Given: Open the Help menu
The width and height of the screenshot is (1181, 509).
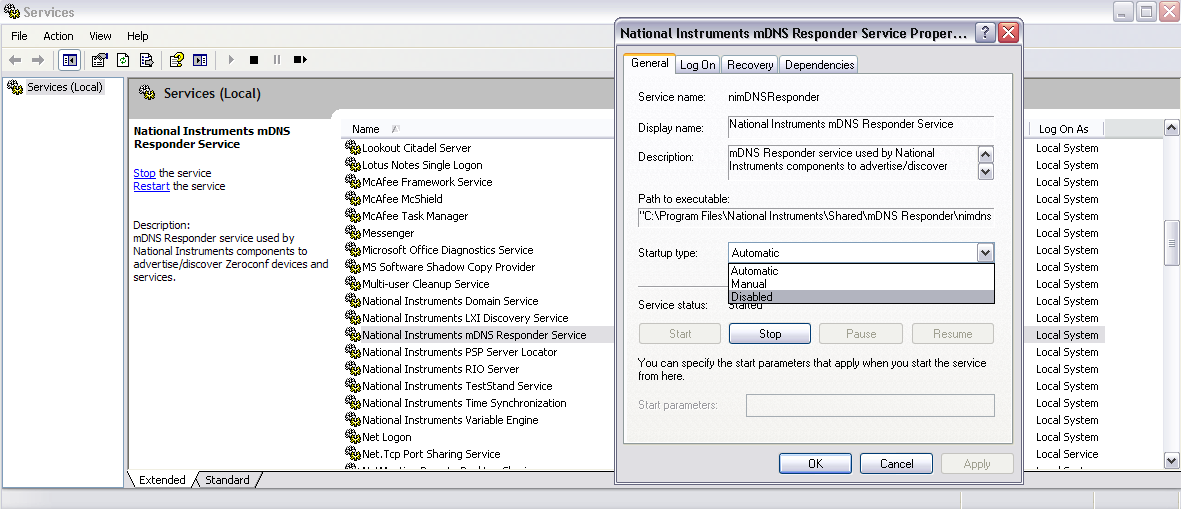Looking at the screenshot, I should [138, 35].
